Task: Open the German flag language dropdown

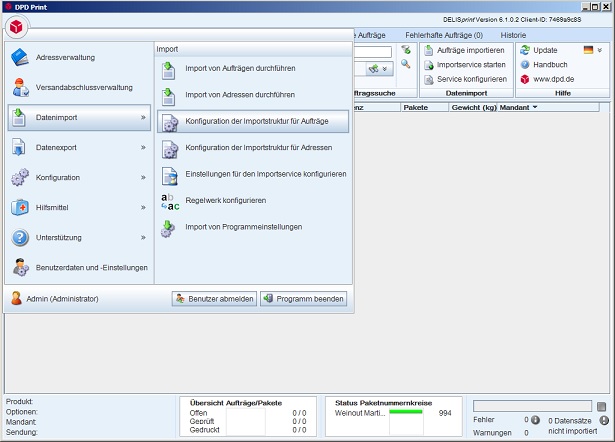Action: (x=593, y=50)
